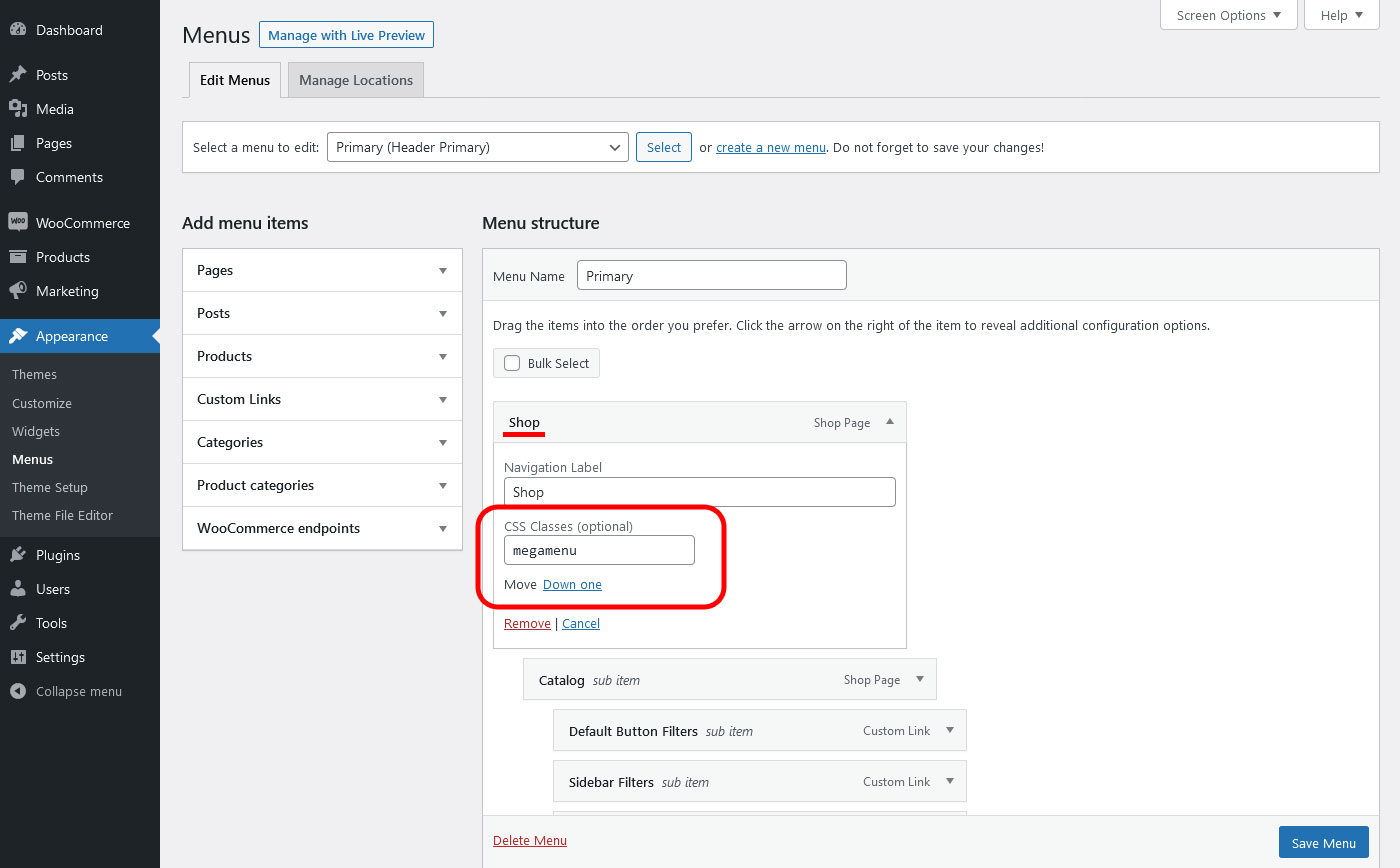Open the Select a menu dropdown
Image resolution: width=1400 pixels, height=868 pixels.
[477, 147]
